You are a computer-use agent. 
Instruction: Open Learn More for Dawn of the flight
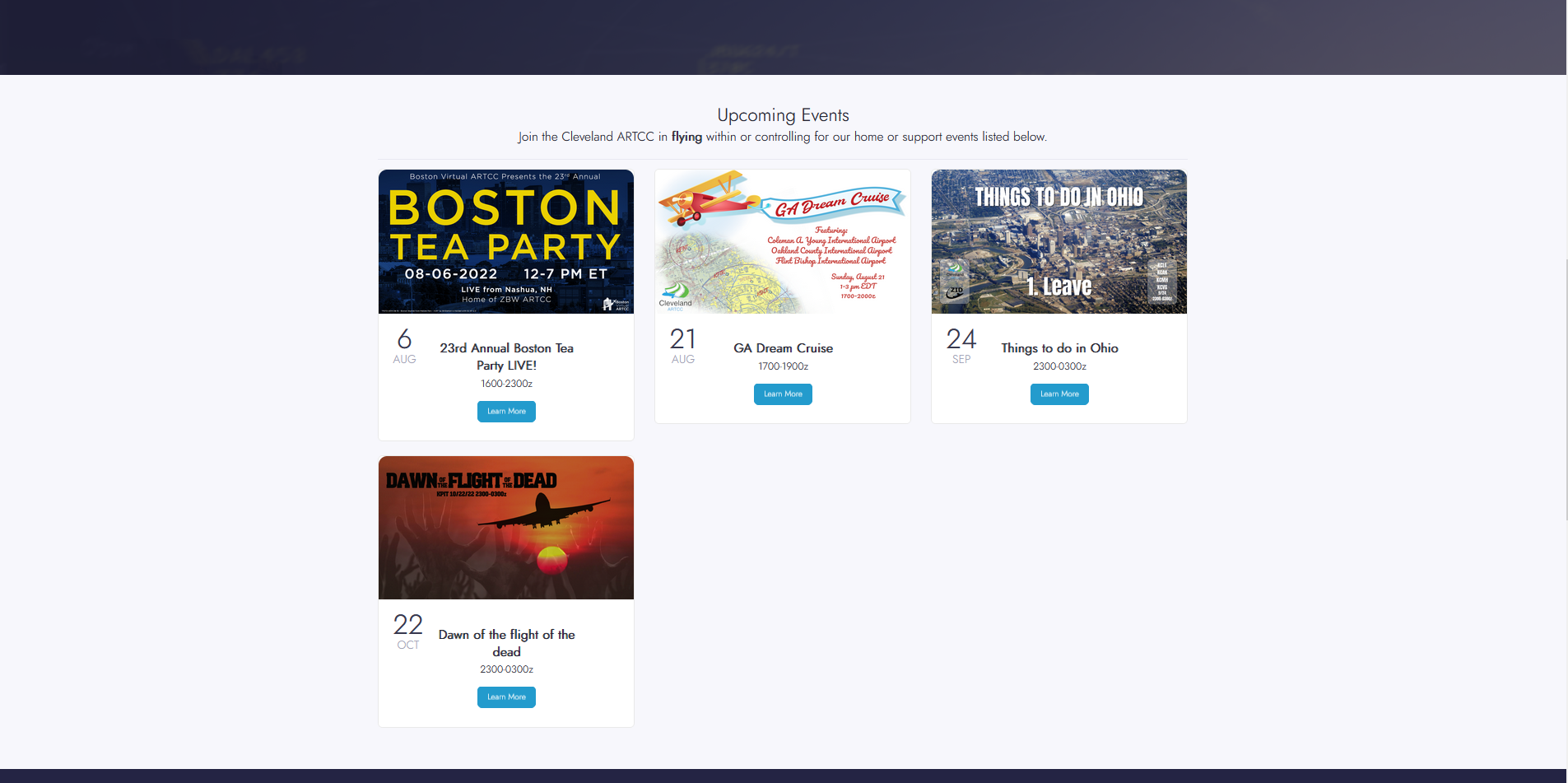pos(506,697)
